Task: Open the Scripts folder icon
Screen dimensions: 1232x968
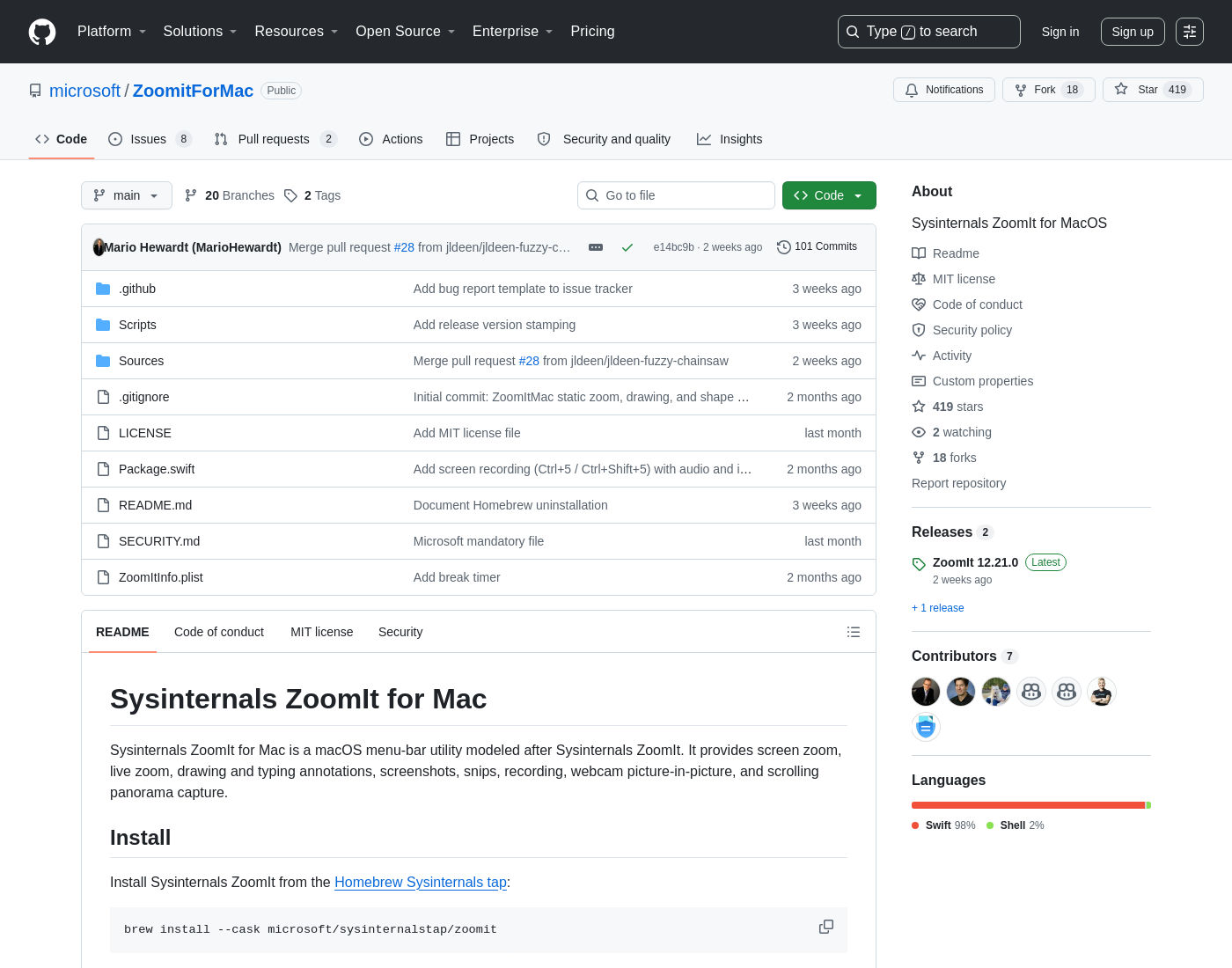Action: [x=103, y=325]
